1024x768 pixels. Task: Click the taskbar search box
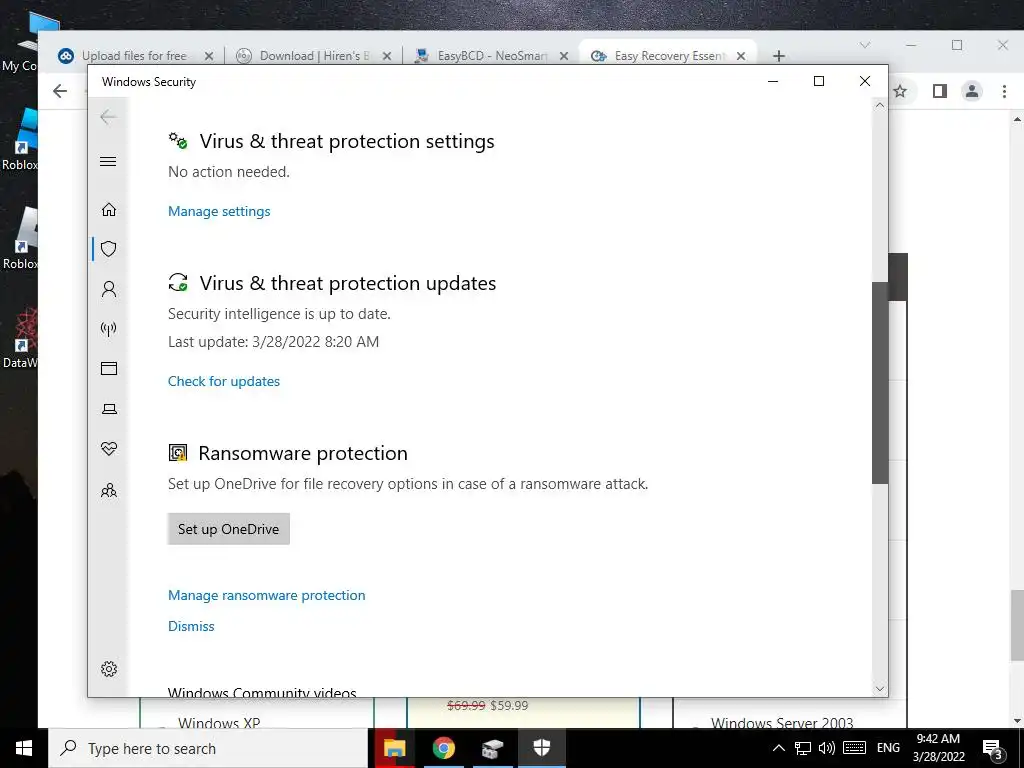pos(208,748)
